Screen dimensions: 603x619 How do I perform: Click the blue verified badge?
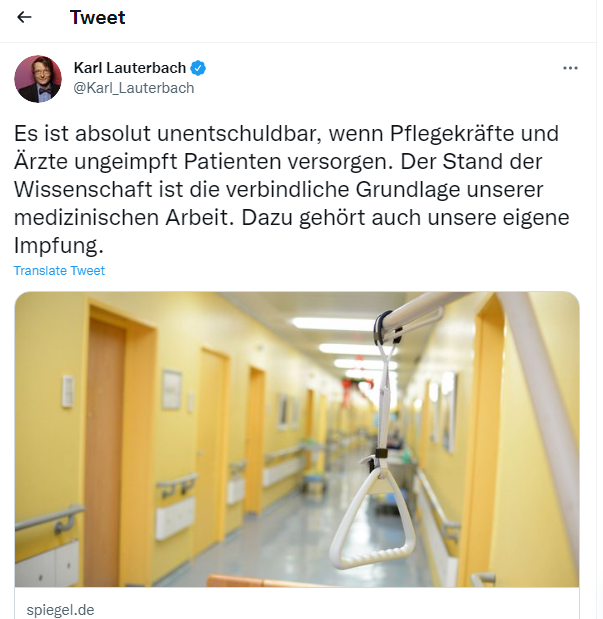pos(198,68)
